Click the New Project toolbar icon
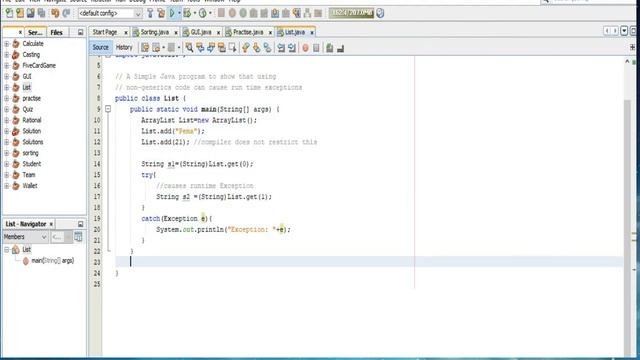Image resolution: width=640 pixels, height=360 pixels. coord(20,13)
